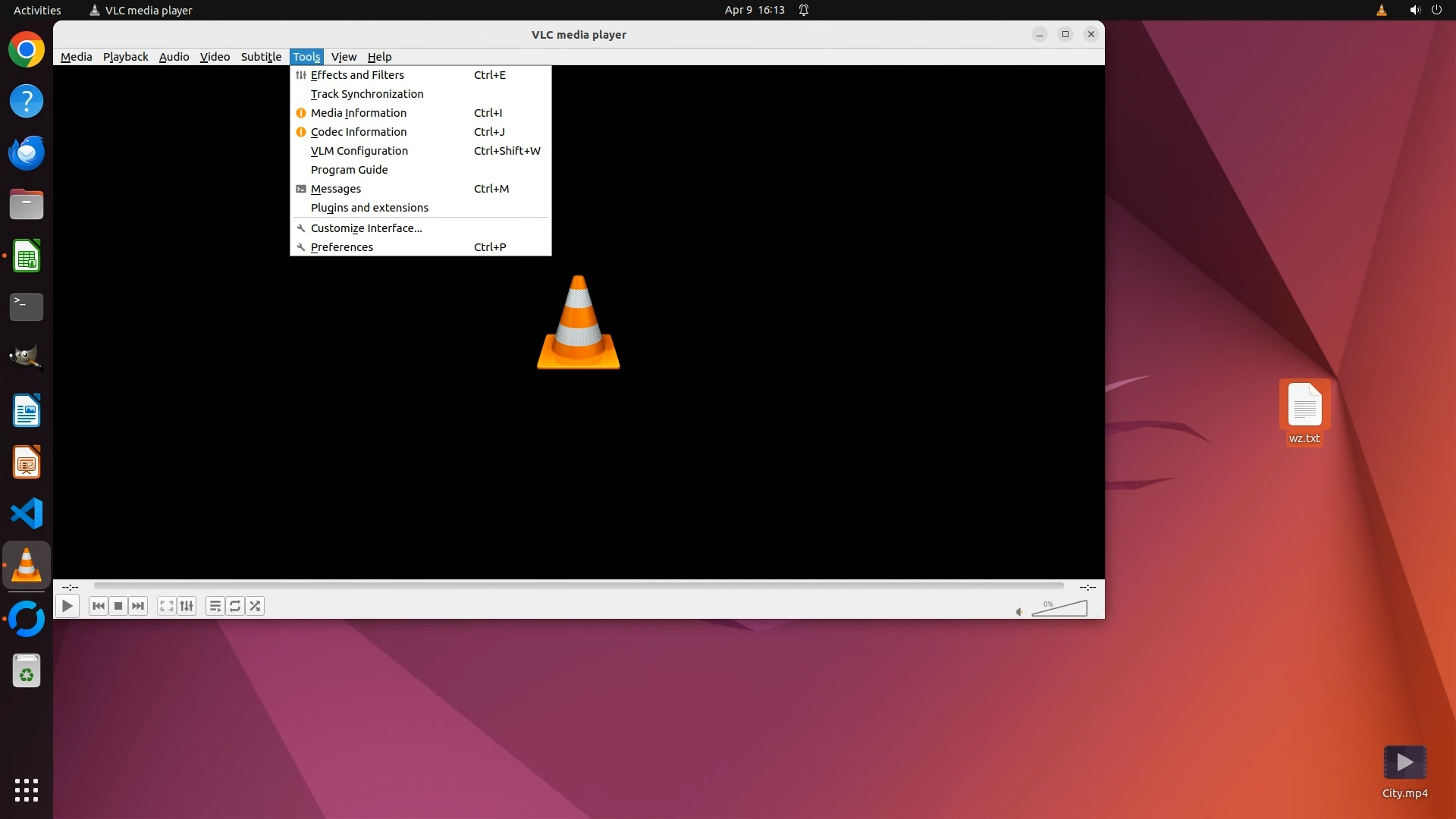Click the Play button

pyautogui.click(x=67, y=606)
